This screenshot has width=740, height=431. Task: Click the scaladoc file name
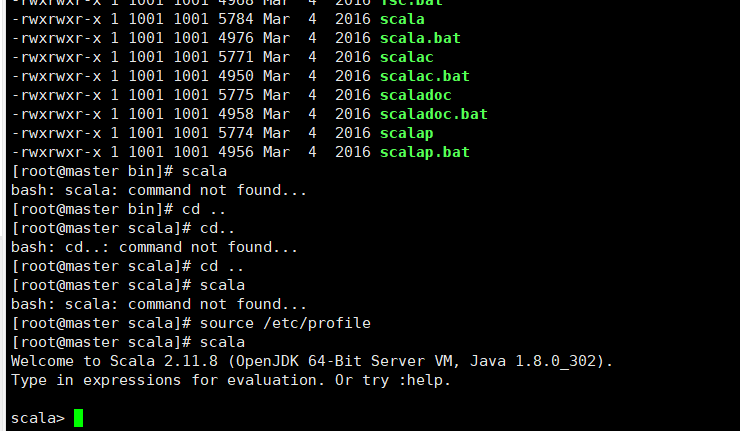point(415,95)
